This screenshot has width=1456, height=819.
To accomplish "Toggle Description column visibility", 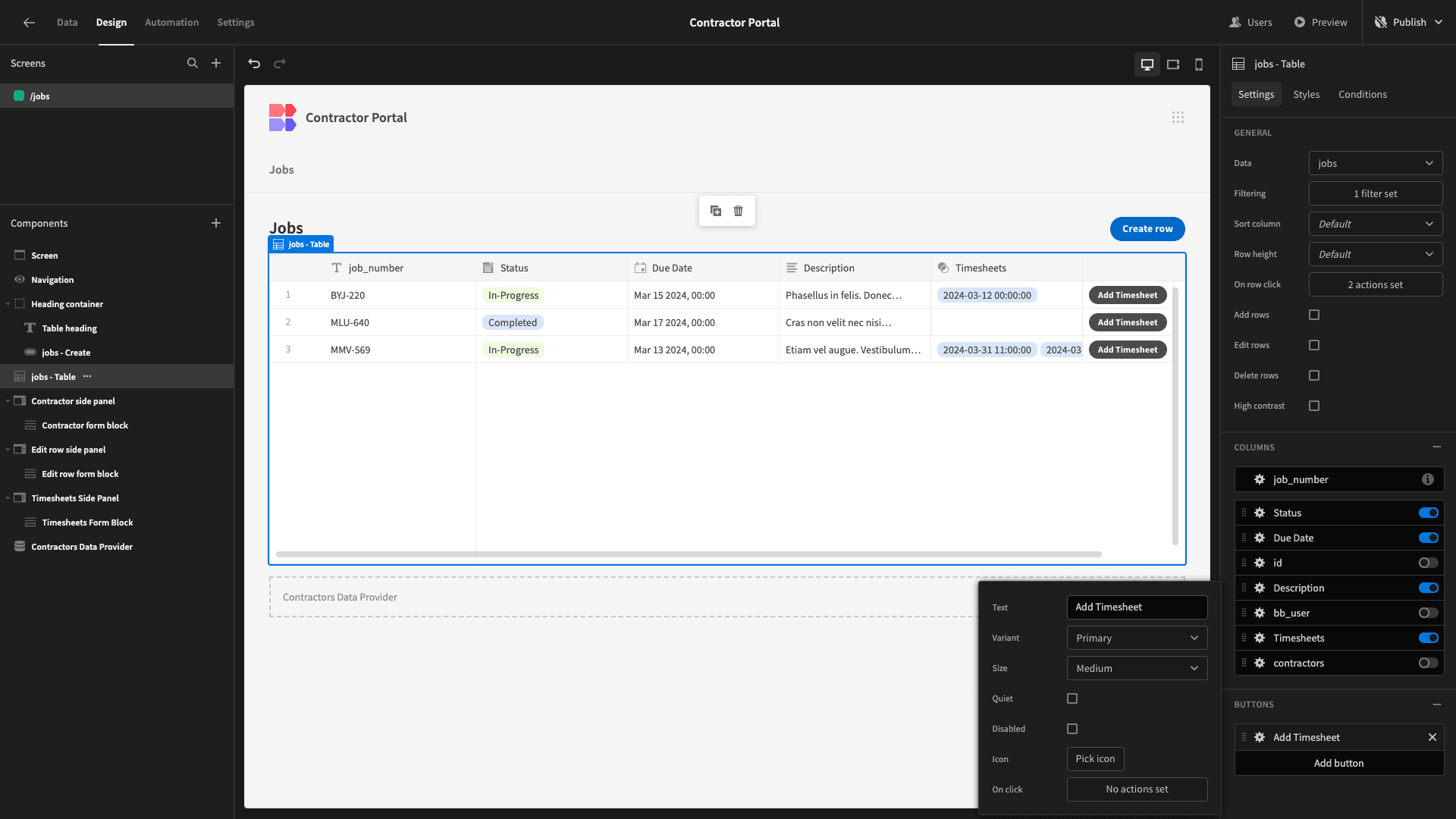I will pyautogui.click(x=1429, y=588).
